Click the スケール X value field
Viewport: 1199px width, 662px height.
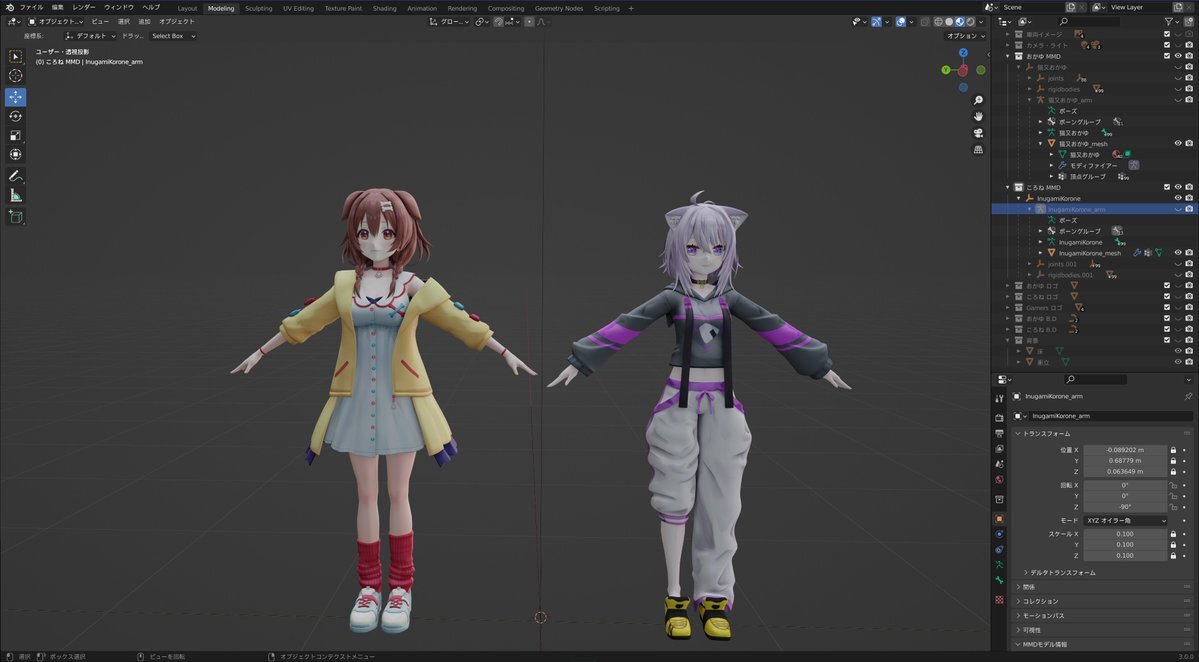click(x=1126, y=534)
